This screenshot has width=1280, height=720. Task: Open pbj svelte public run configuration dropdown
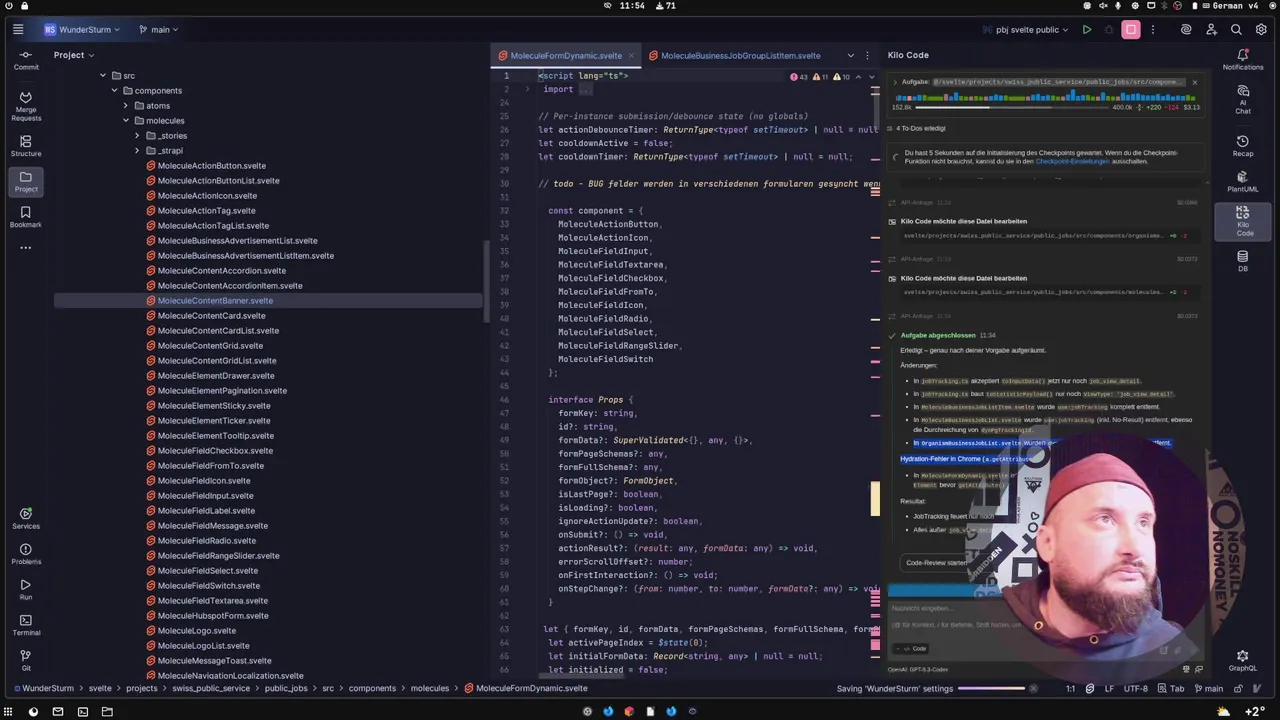point(1026,30)
